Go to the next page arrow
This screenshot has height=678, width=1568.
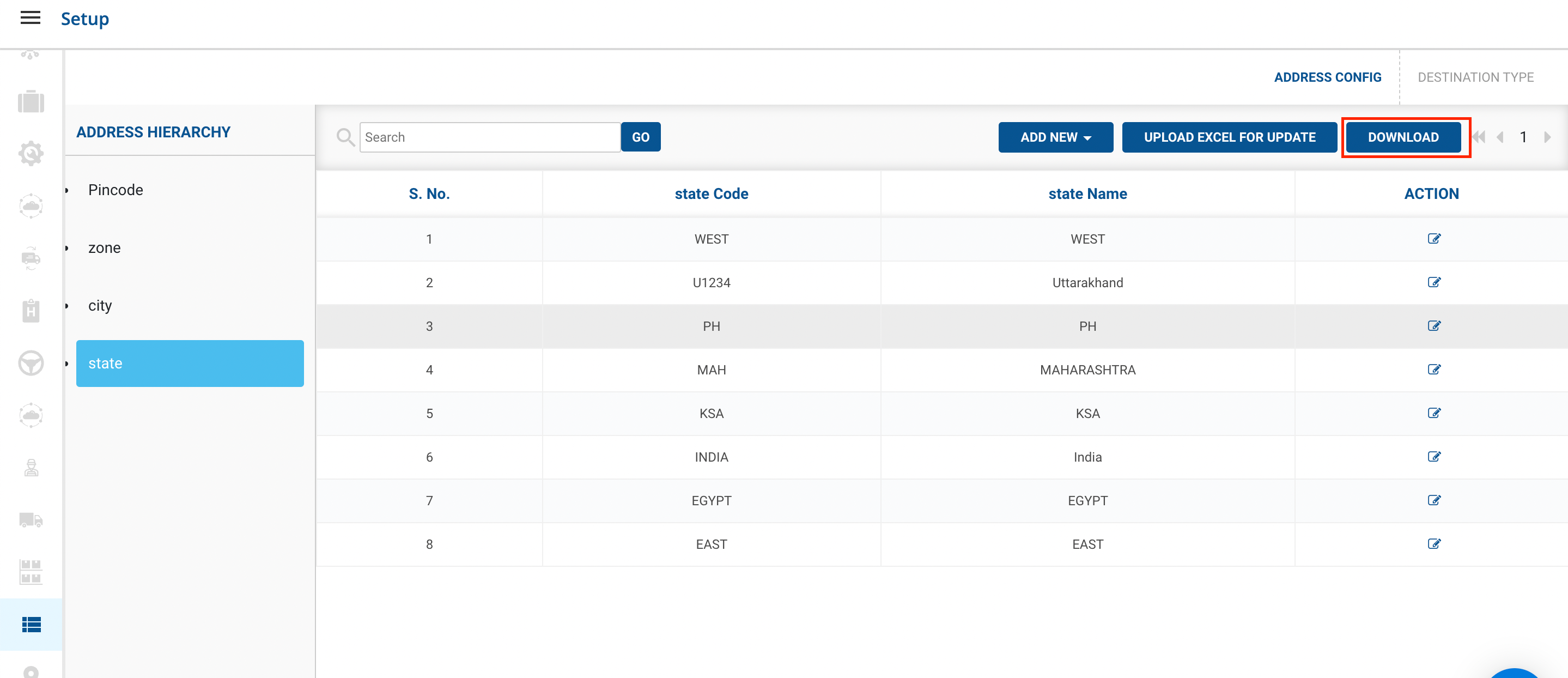click(x=1547, y=137)
